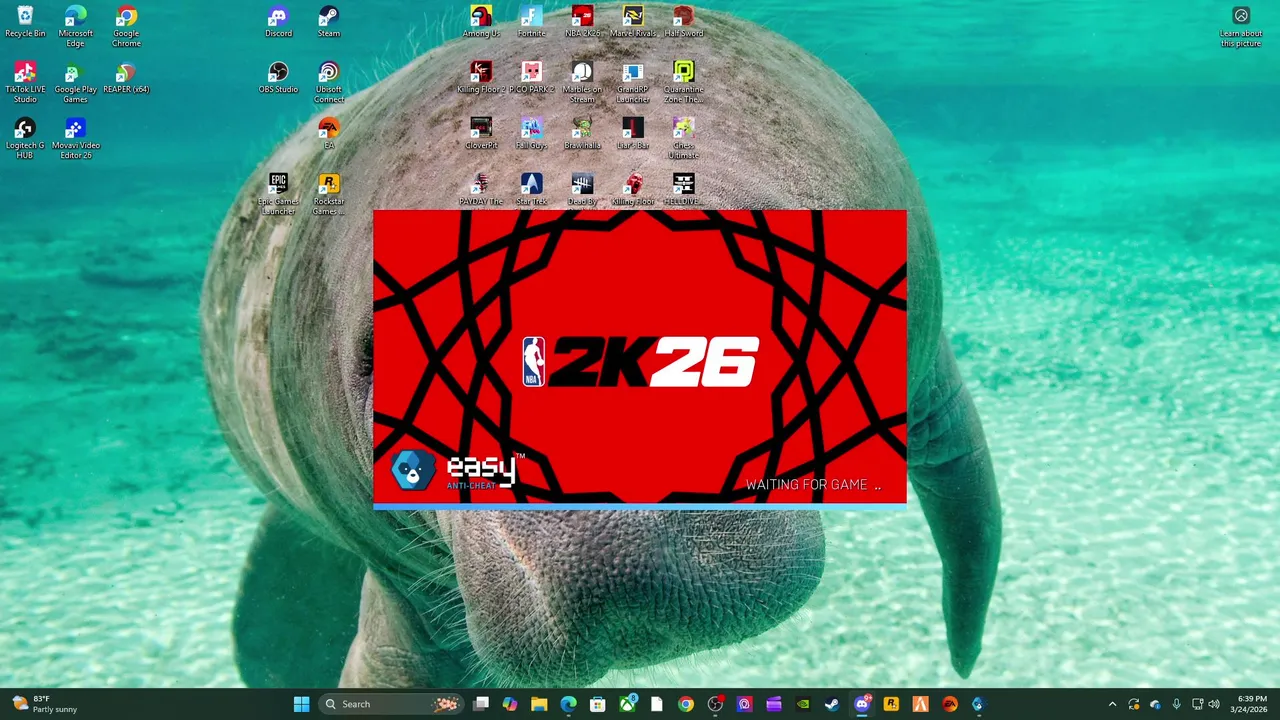Click the Ubisoft Connect desktop icon
Image resolution: width=1280 pixels, height=720 pixels.
(329, 82)
